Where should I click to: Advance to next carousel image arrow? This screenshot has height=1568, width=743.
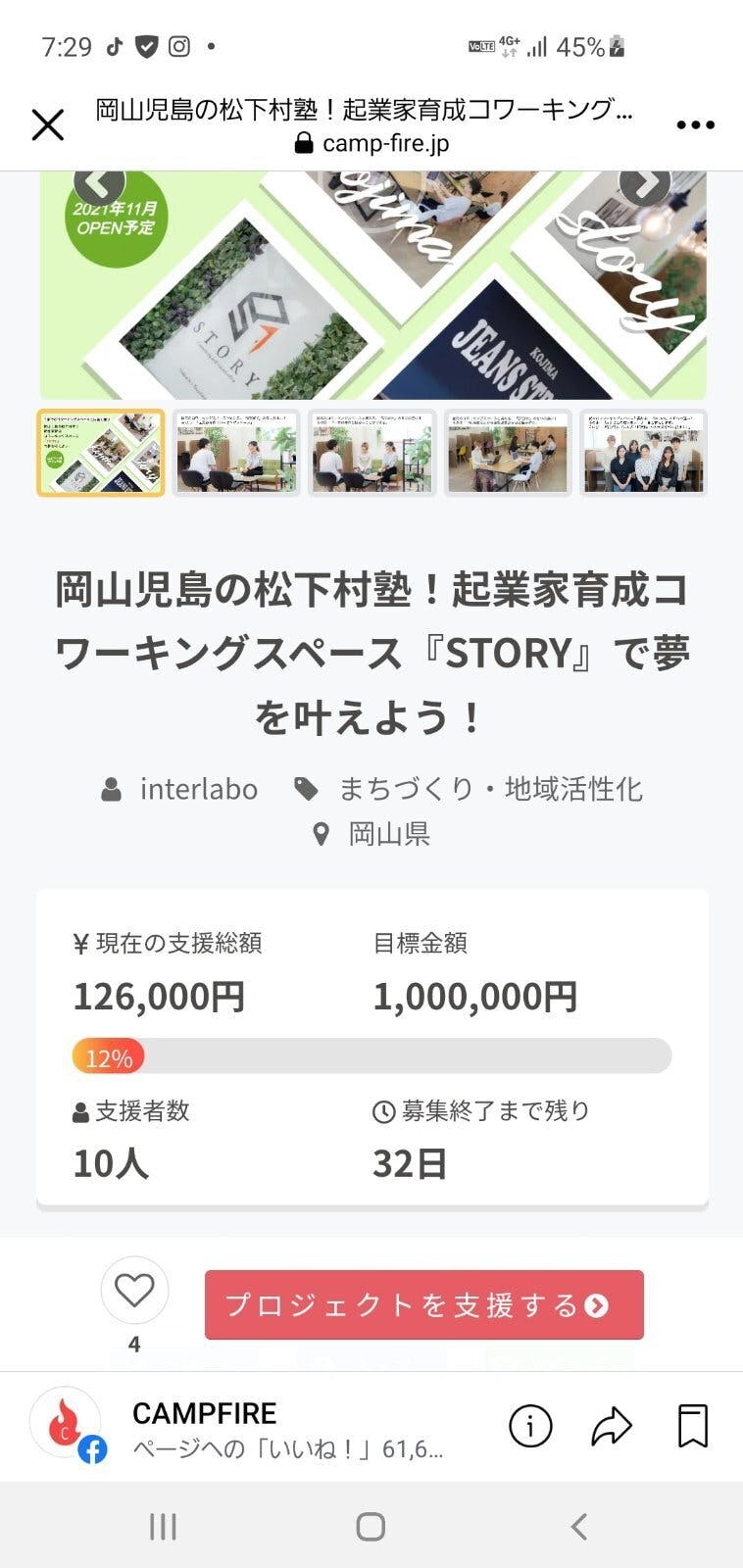pos(644,184)
